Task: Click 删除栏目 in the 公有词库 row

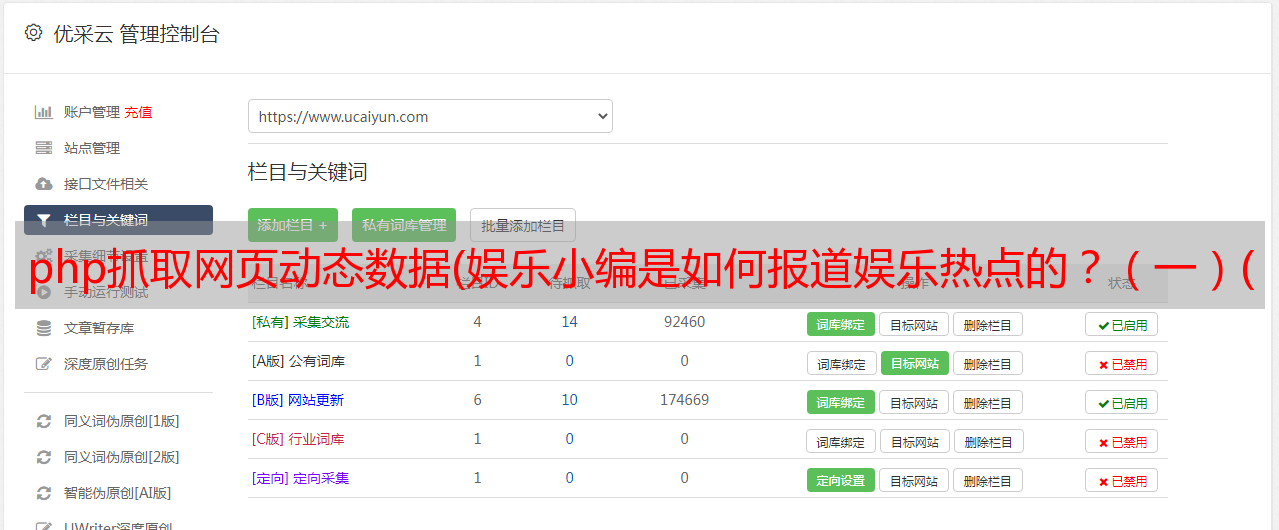Action: pyautogui.click(x=988, y=363)
